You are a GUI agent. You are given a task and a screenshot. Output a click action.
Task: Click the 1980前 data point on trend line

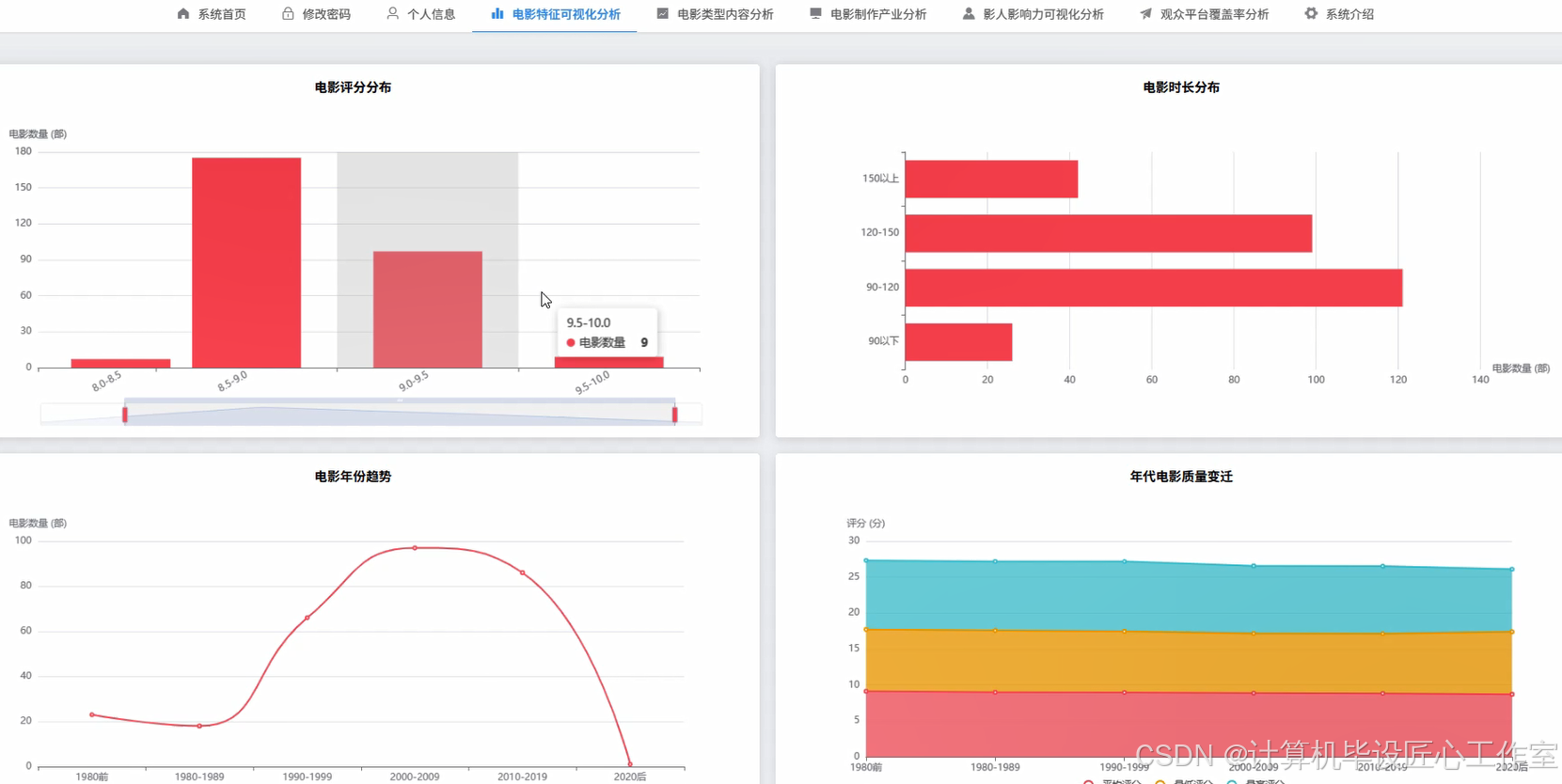[92, 714]
